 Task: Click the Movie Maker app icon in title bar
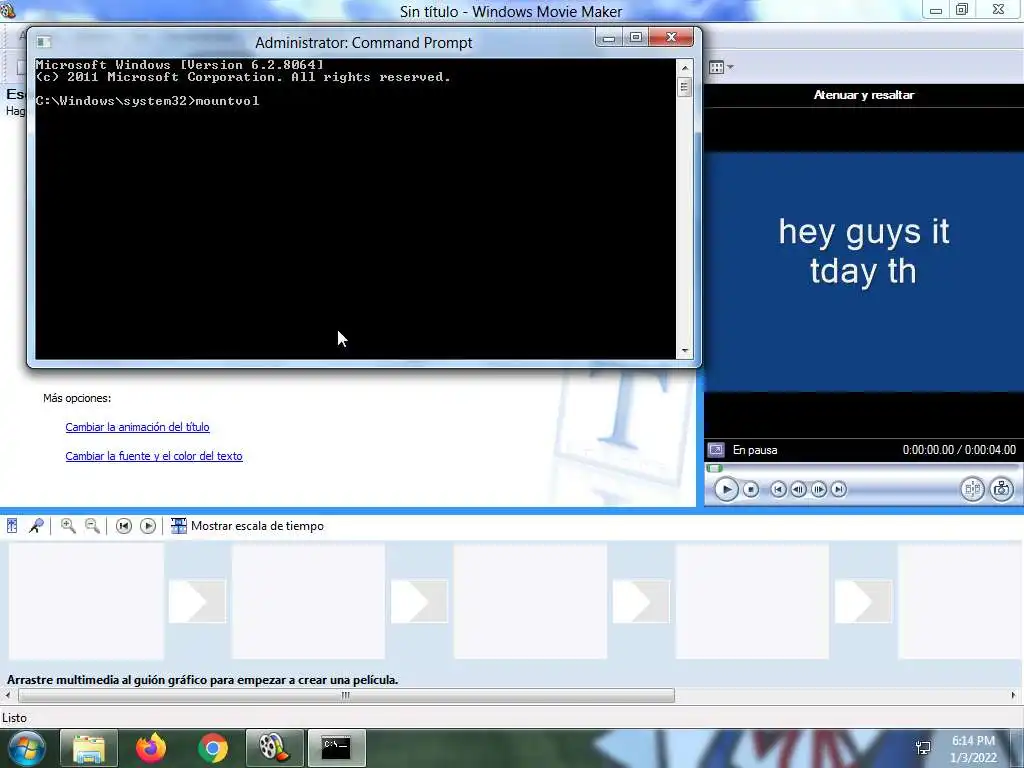(x=8, y=10)
